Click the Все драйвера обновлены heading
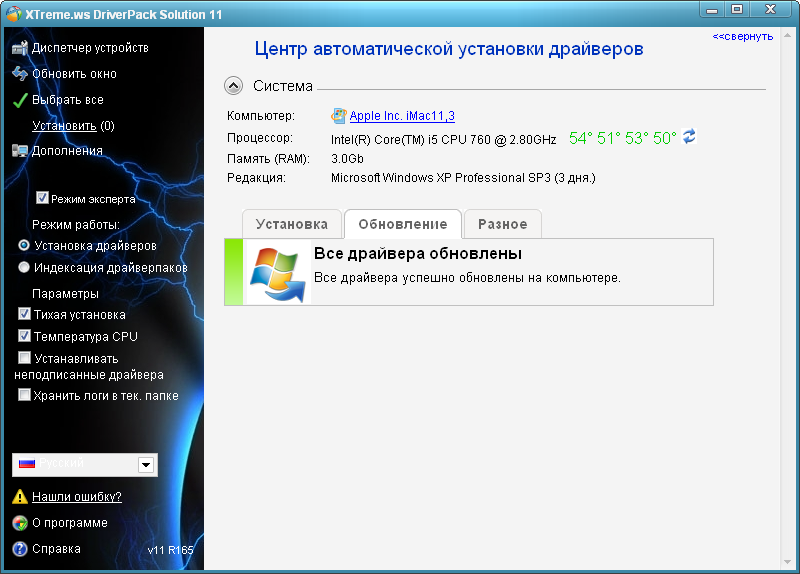Viewport: 800px width, 574px height. click(418, 254)
